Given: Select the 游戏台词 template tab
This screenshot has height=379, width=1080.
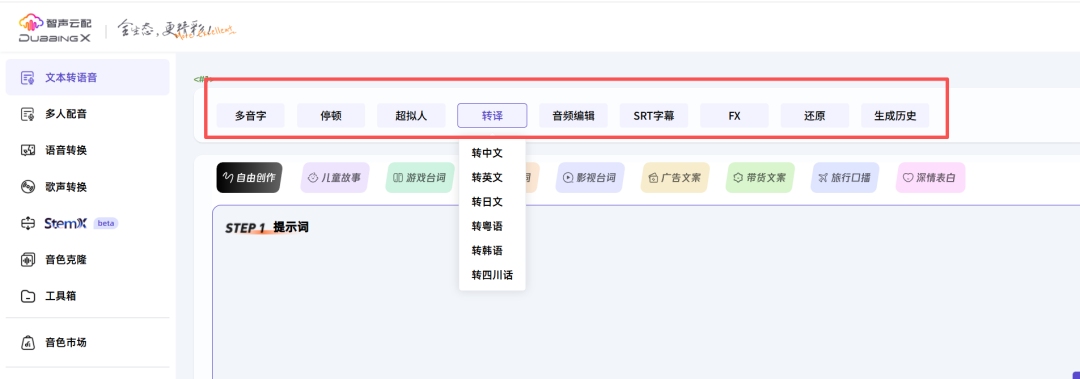Looking at the screenshot, I should (x=419, y=178).
